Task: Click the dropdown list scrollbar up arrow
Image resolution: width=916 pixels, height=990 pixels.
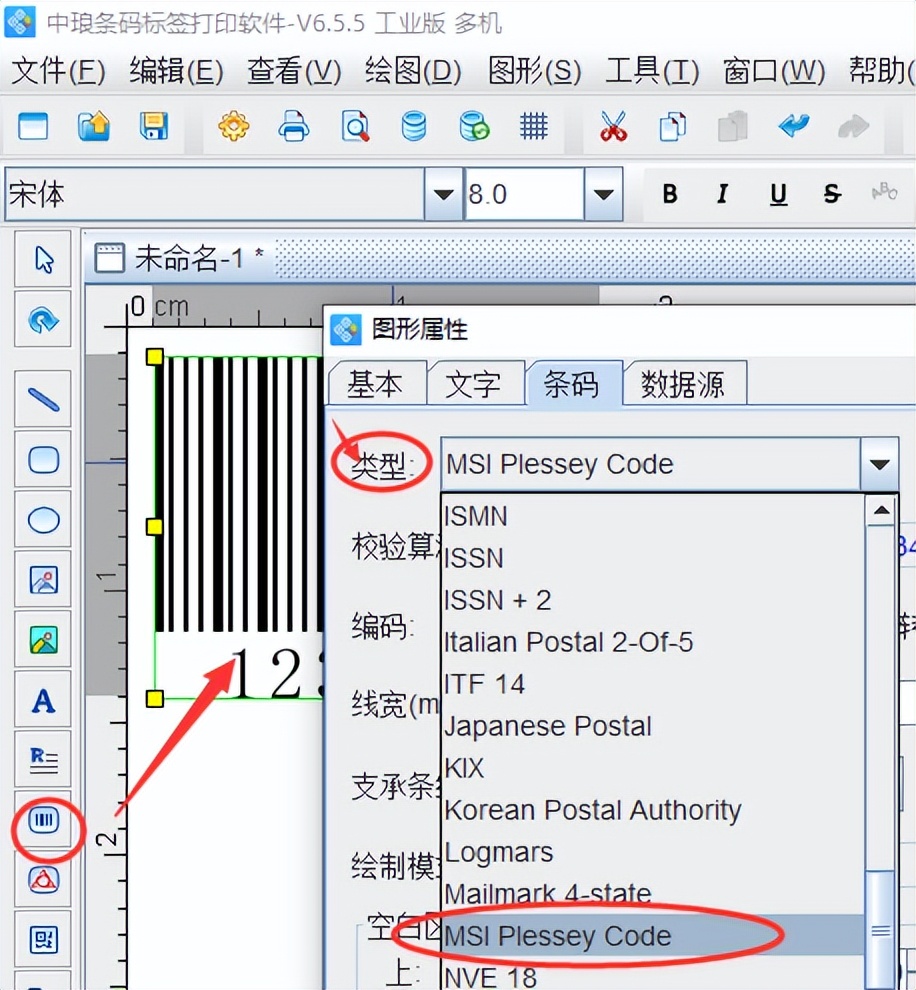Action: (x=881, y=511)
